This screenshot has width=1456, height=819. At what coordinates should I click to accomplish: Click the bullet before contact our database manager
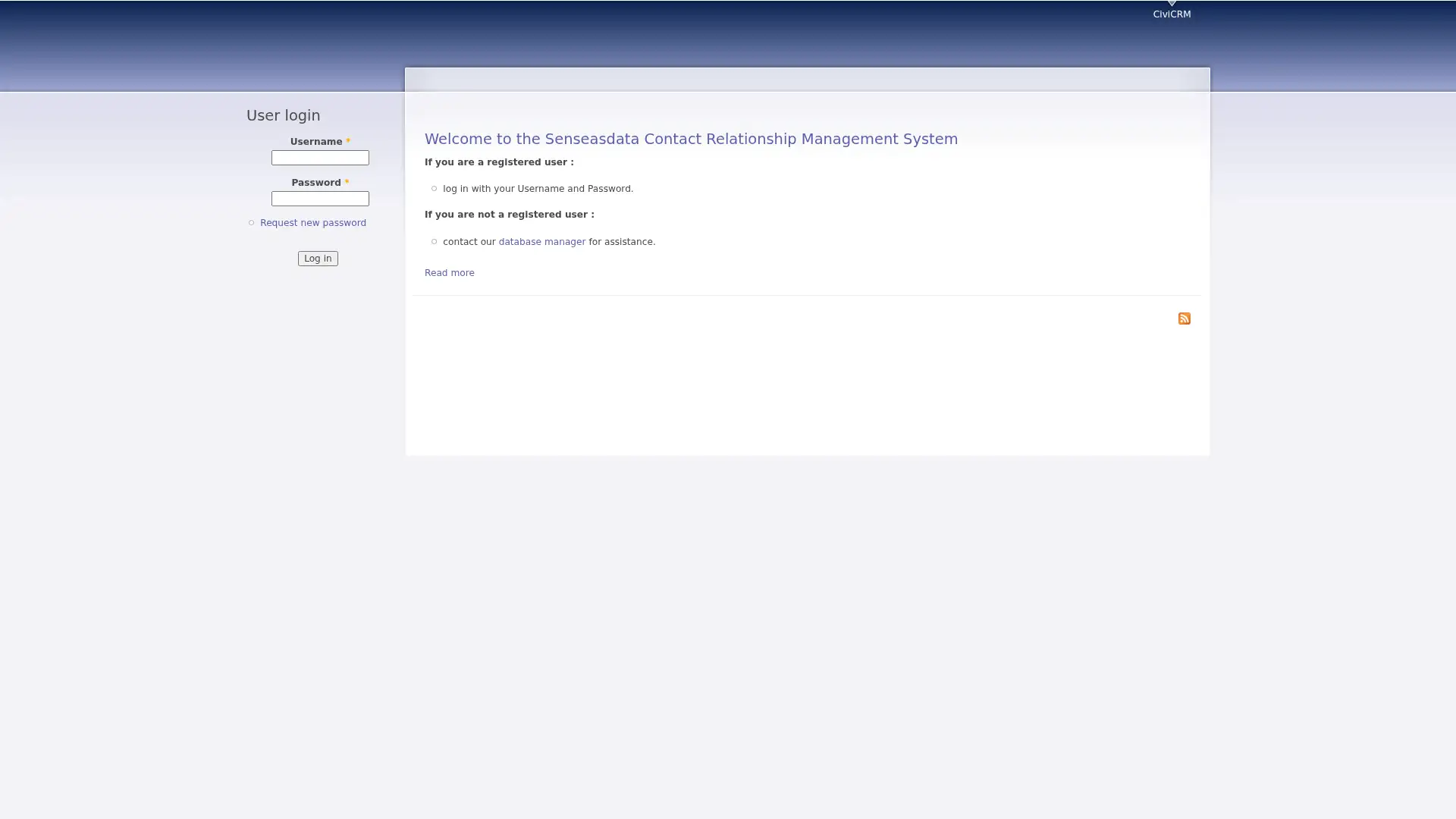click(434, 241)
